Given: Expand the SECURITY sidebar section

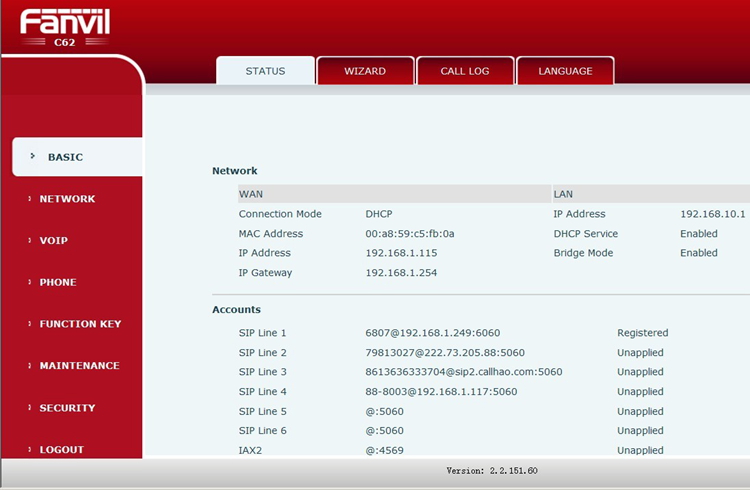Looking at the screenshot, I should pos(67,408).
